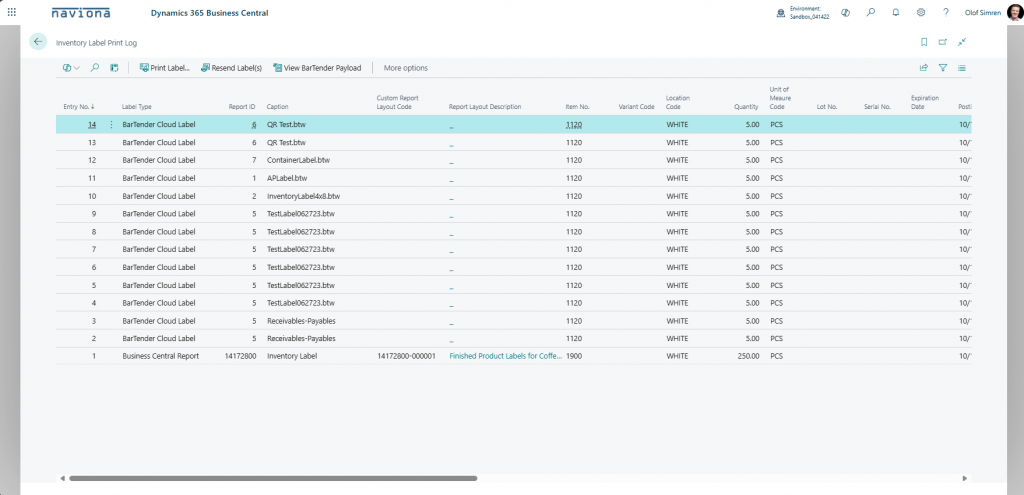Screen dimensions: 1024x495
Task: Click scrollbar left arrow
Action: coord(63,479)
